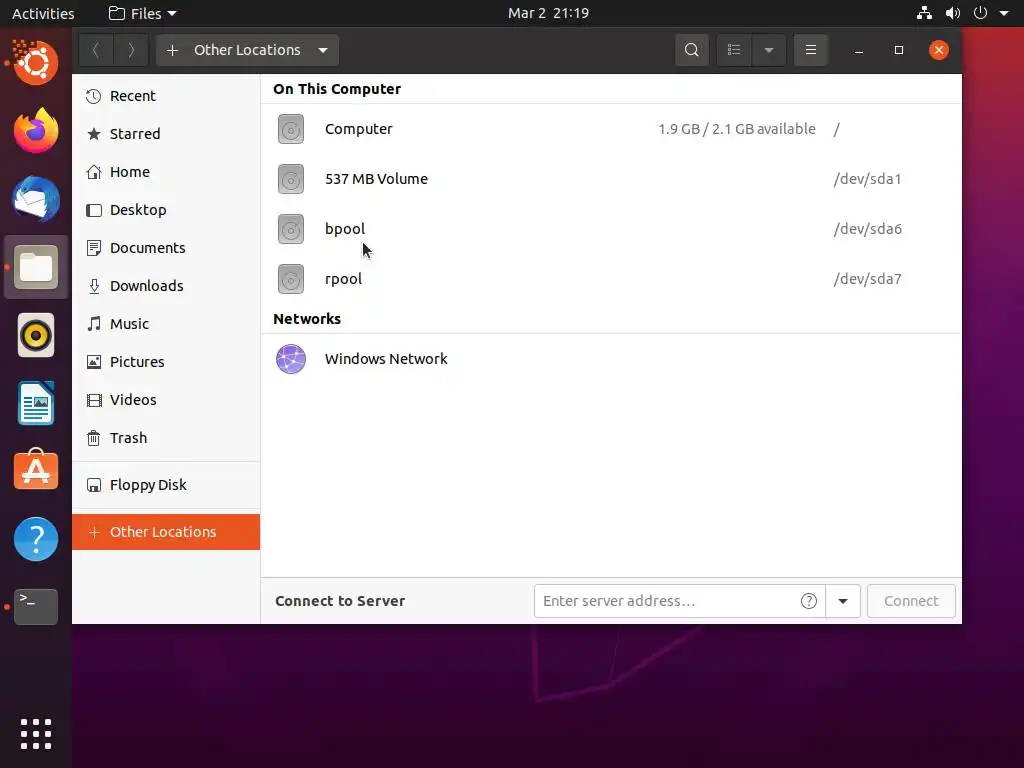Open Terminal from the dock
Image resolution: width=1024 pixels, height=768 pixels.
pyautogui.click(x=36, y=607)
